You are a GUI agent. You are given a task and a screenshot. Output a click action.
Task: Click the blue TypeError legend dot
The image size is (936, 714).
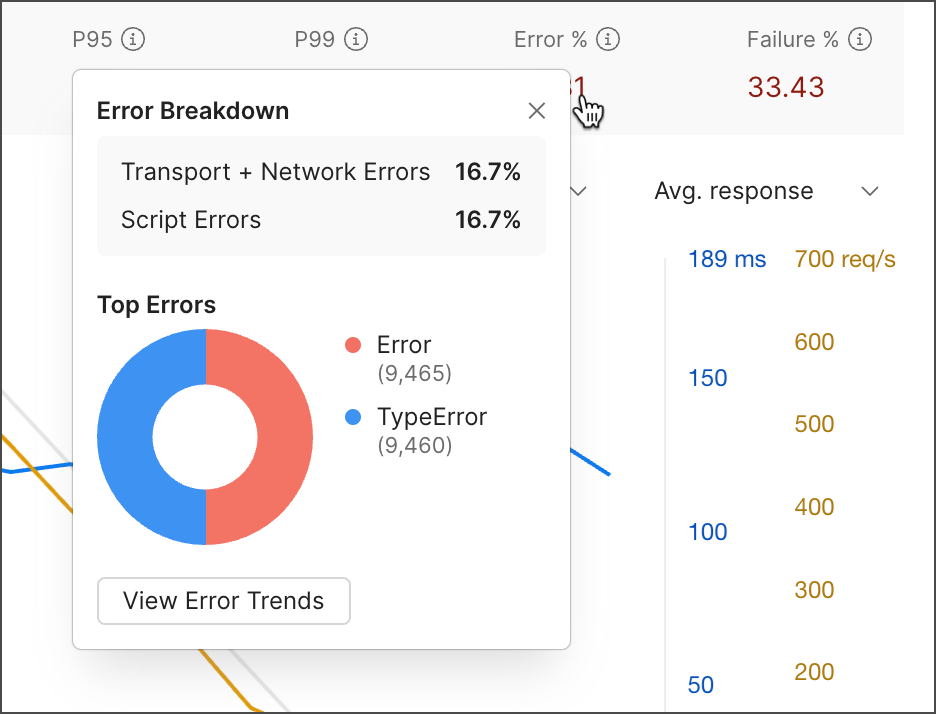click(x=353, y=417)
